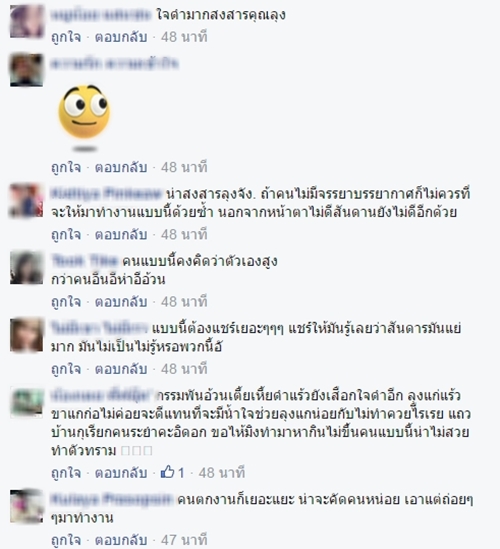
Task: Click the thumbs-up like count icon
Action: pos(167,472)
